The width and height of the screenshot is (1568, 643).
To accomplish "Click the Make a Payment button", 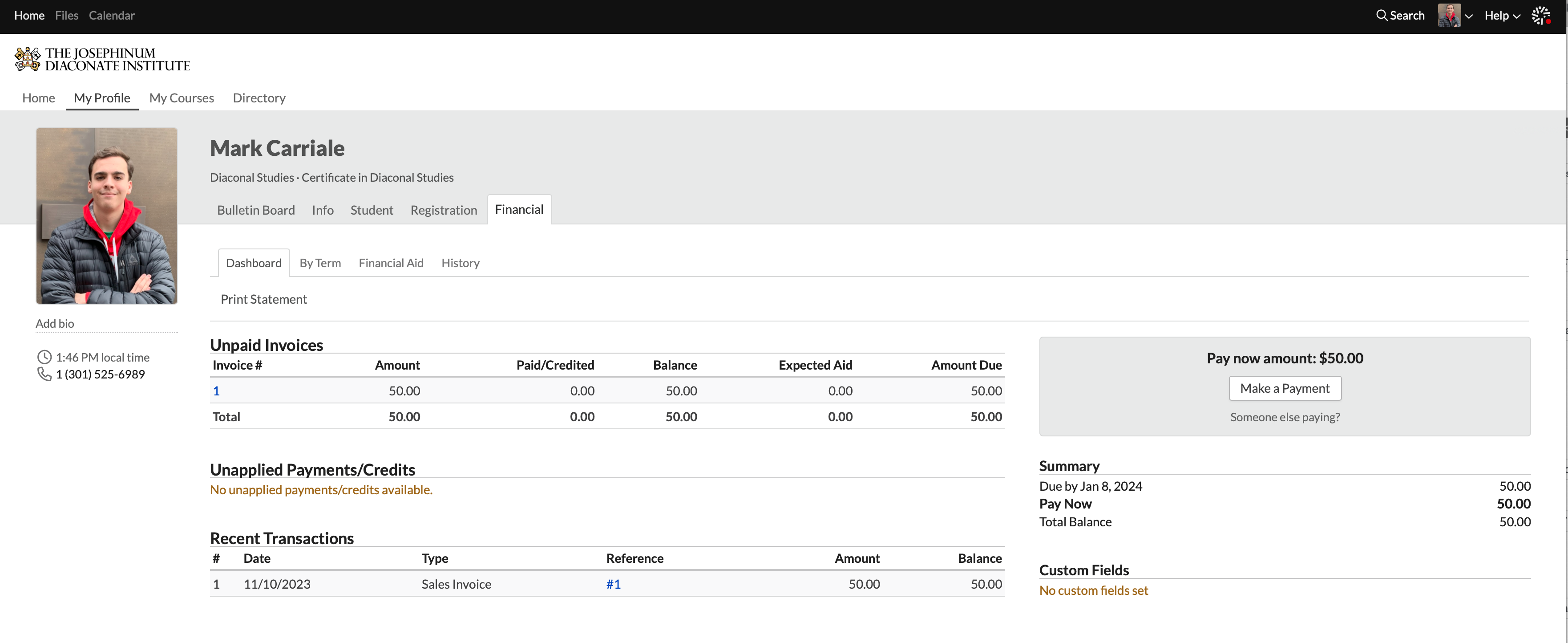I will pyautogui.click(x=1285, y=388).
